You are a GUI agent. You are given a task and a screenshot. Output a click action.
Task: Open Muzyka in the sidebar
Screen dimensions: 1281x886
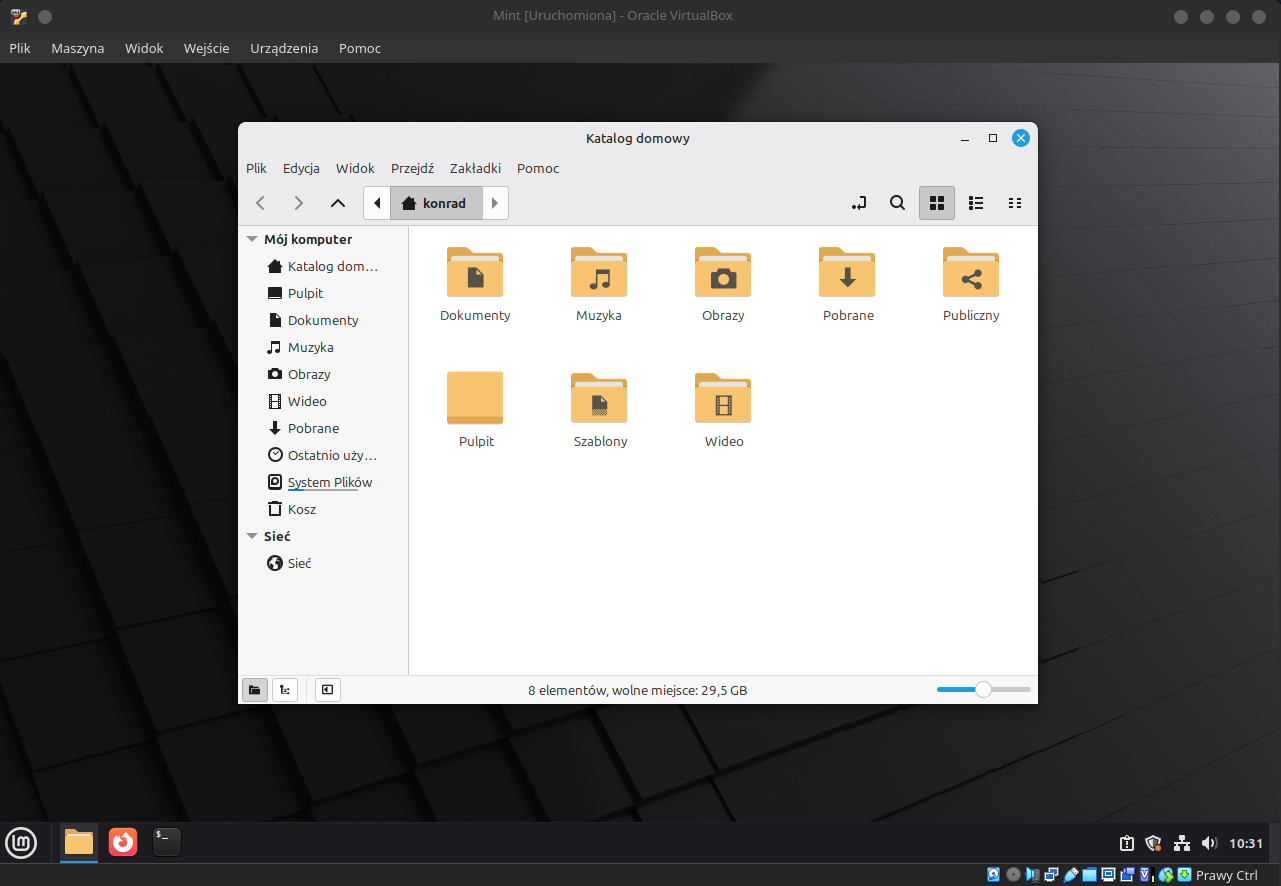coord(323,348)
